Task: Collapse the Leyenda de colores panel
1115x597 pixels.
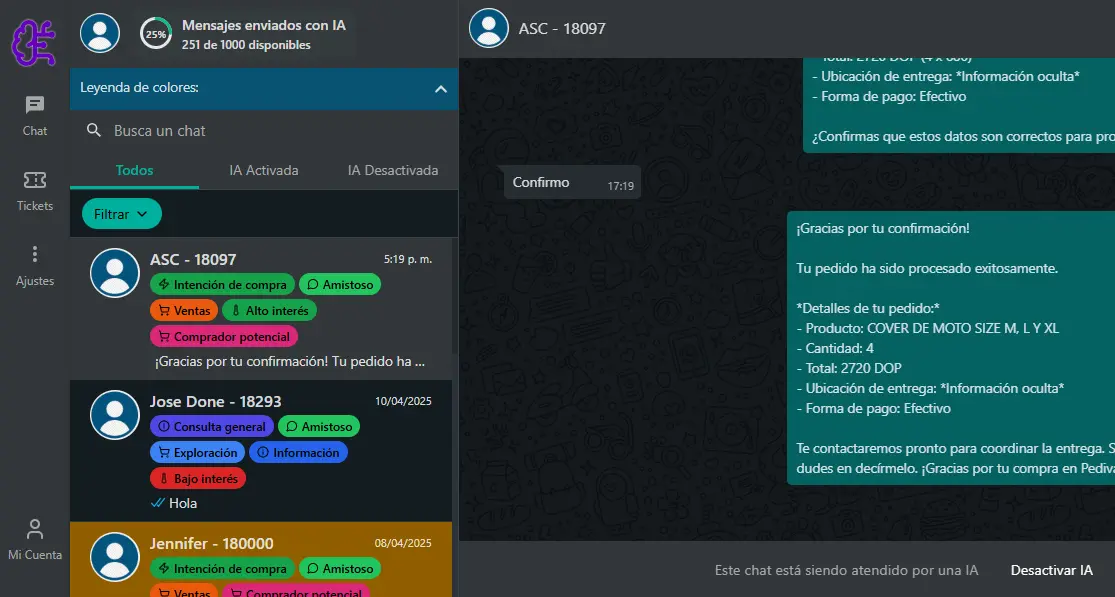Action: (441, 89)
